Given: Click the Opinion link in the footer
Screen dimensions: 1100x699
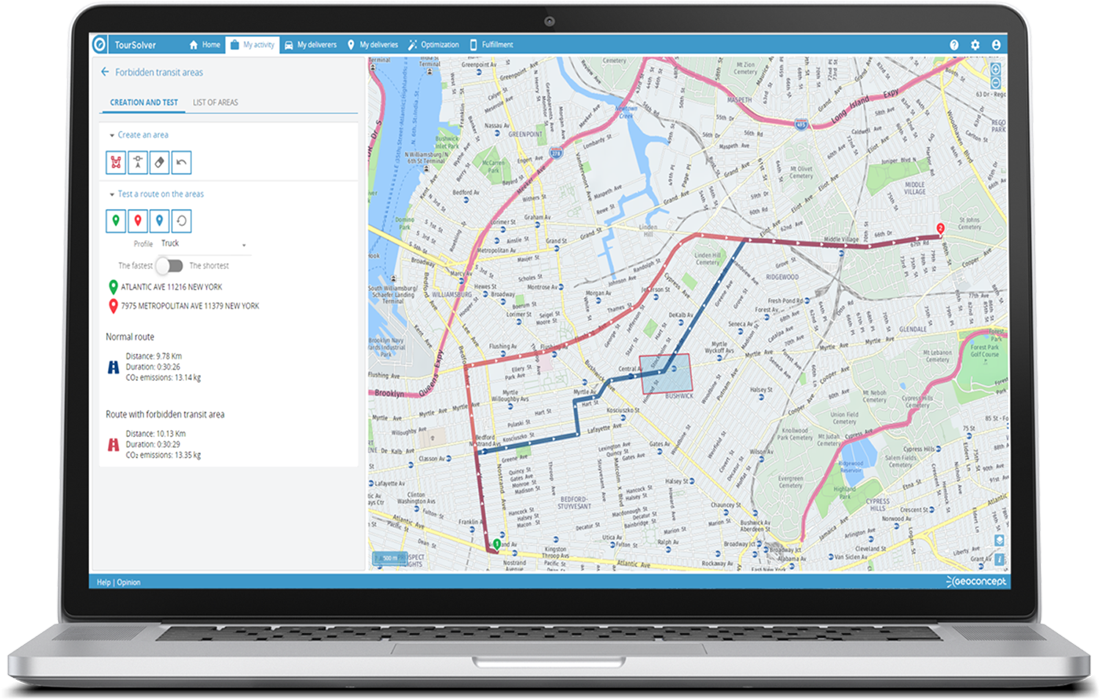Looking at the screenshot, I should point(128,582).
